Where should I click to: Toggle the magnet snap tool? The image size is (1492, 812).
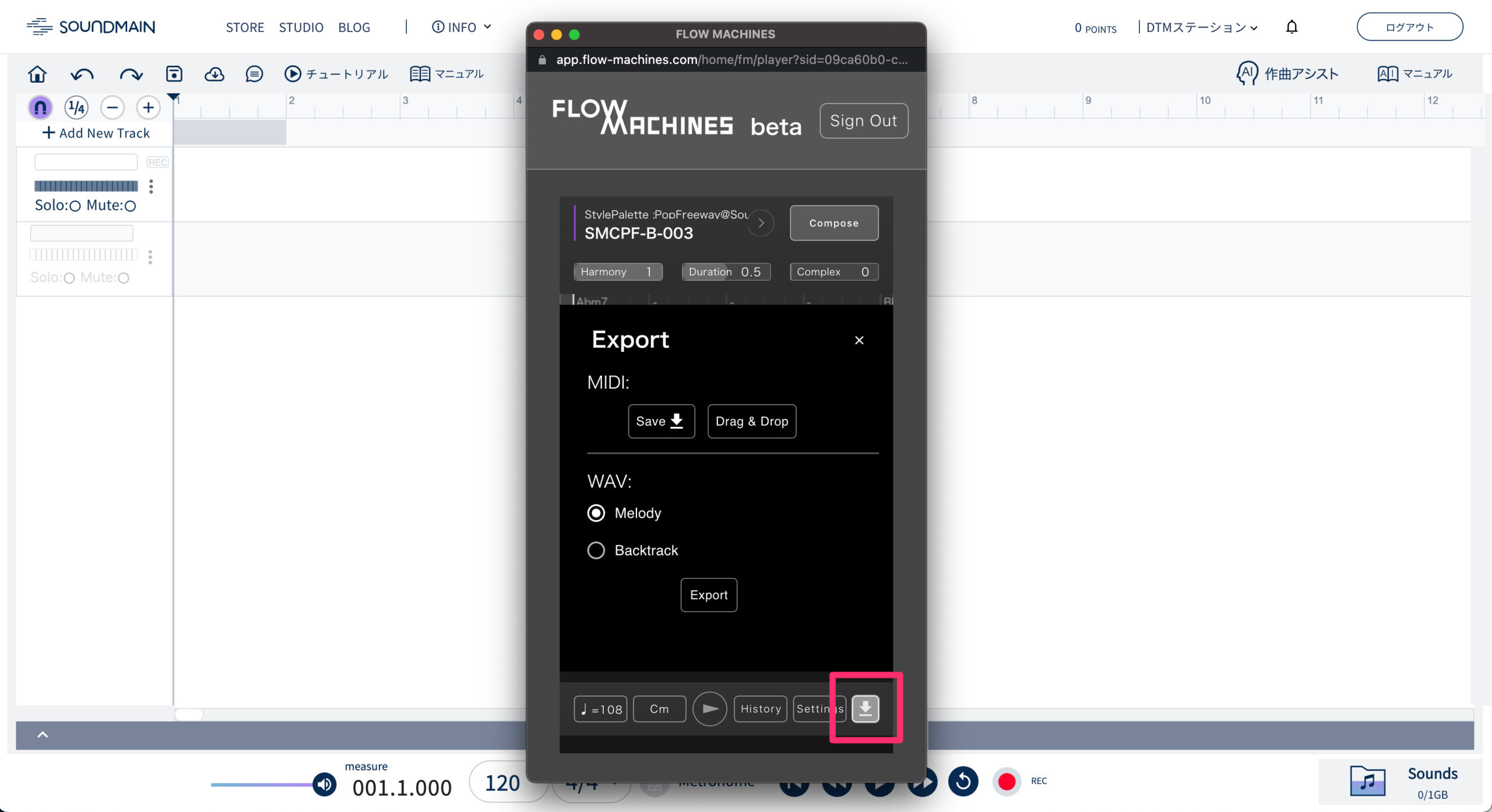[x=40, y=107]
